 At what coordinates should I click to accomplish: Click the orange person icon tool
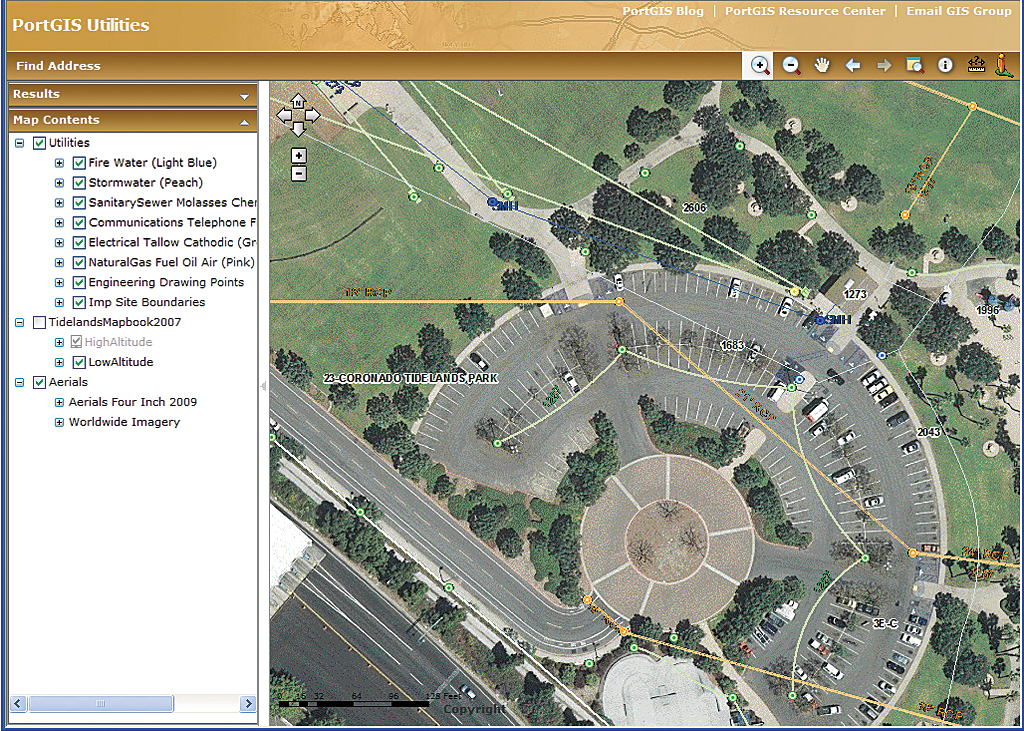click(1003, 65)
